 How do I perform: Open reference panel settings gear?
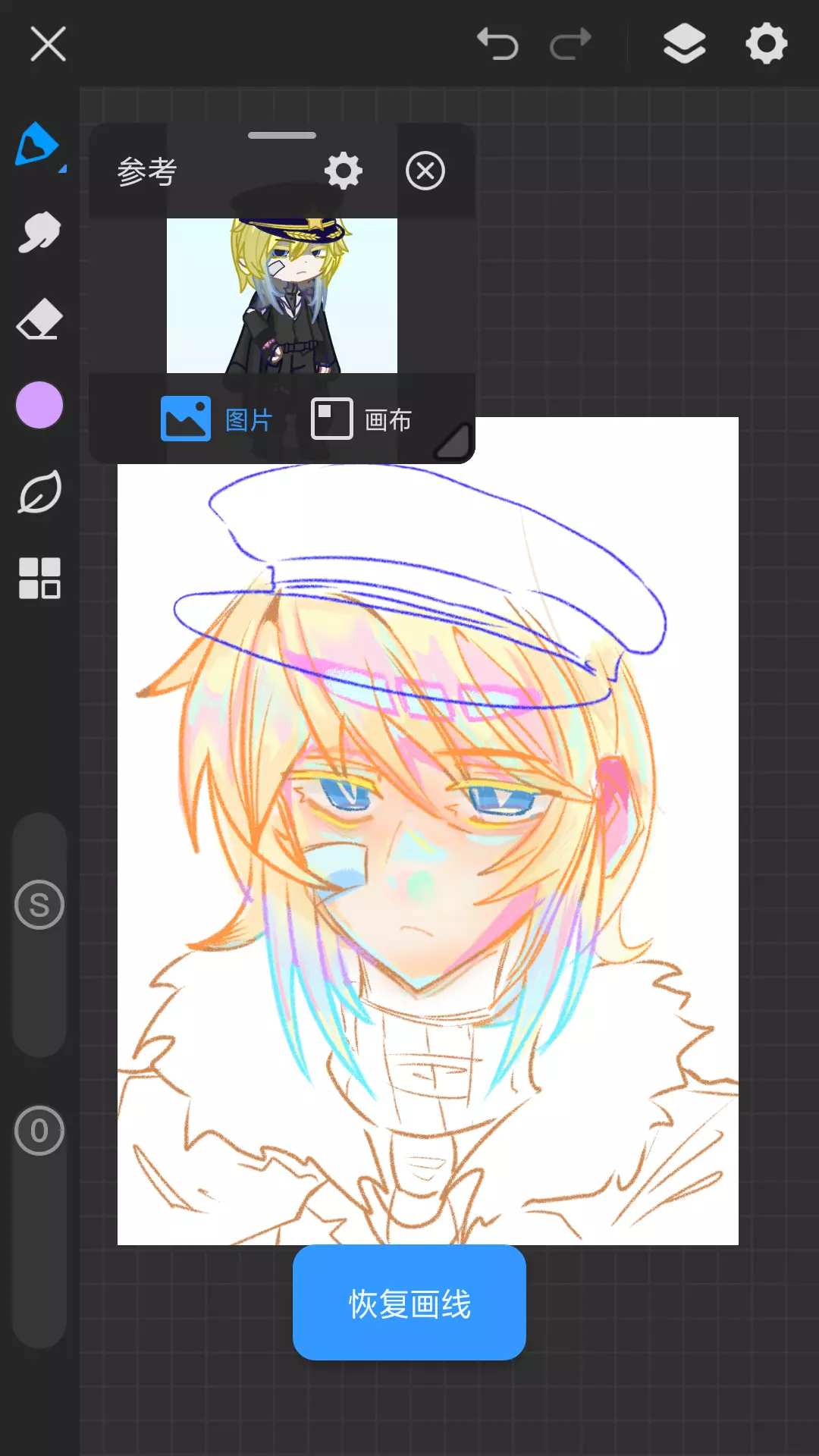344,171
